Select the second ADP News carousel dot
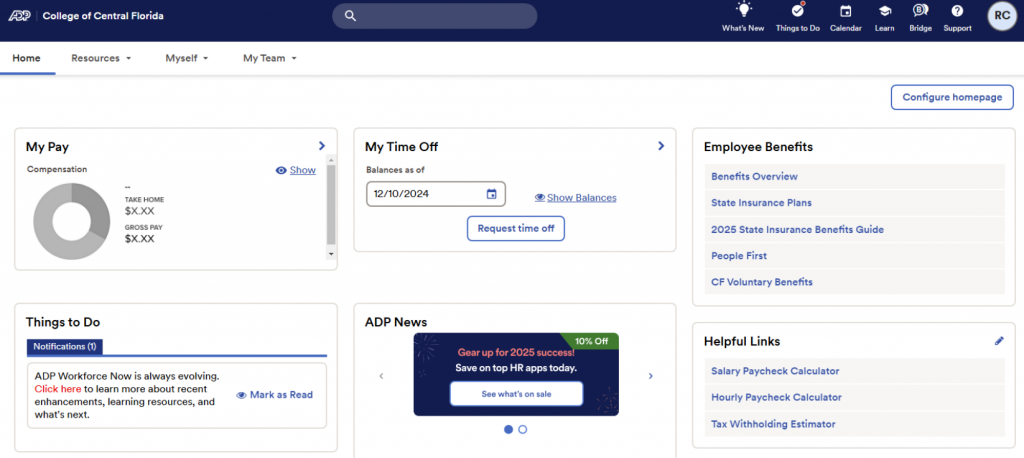 pyautogui.click(x=523, y=429)
